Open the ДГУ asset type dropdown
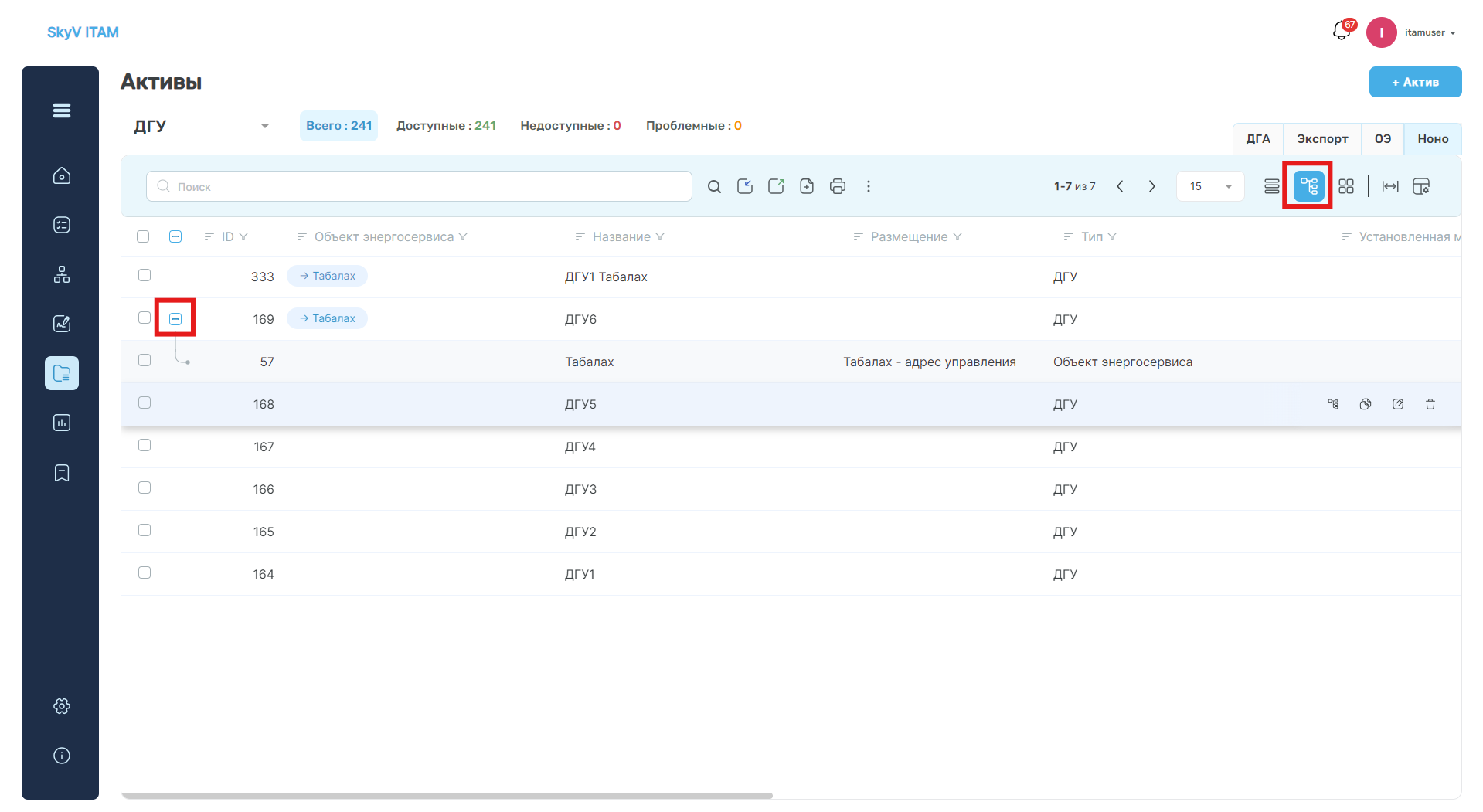This screenshot has height=812, width=1483. [201, 126]
